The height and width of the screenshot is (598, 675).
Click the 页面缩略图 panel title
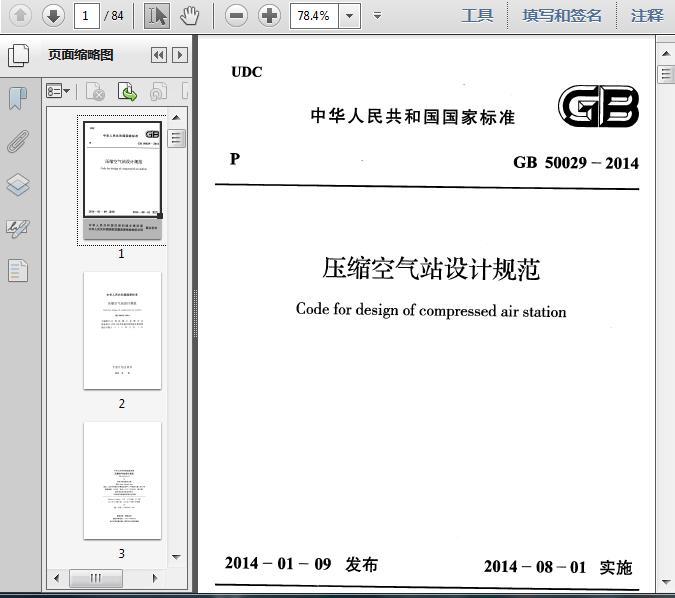pyautogui.click(x=81, y=55)
